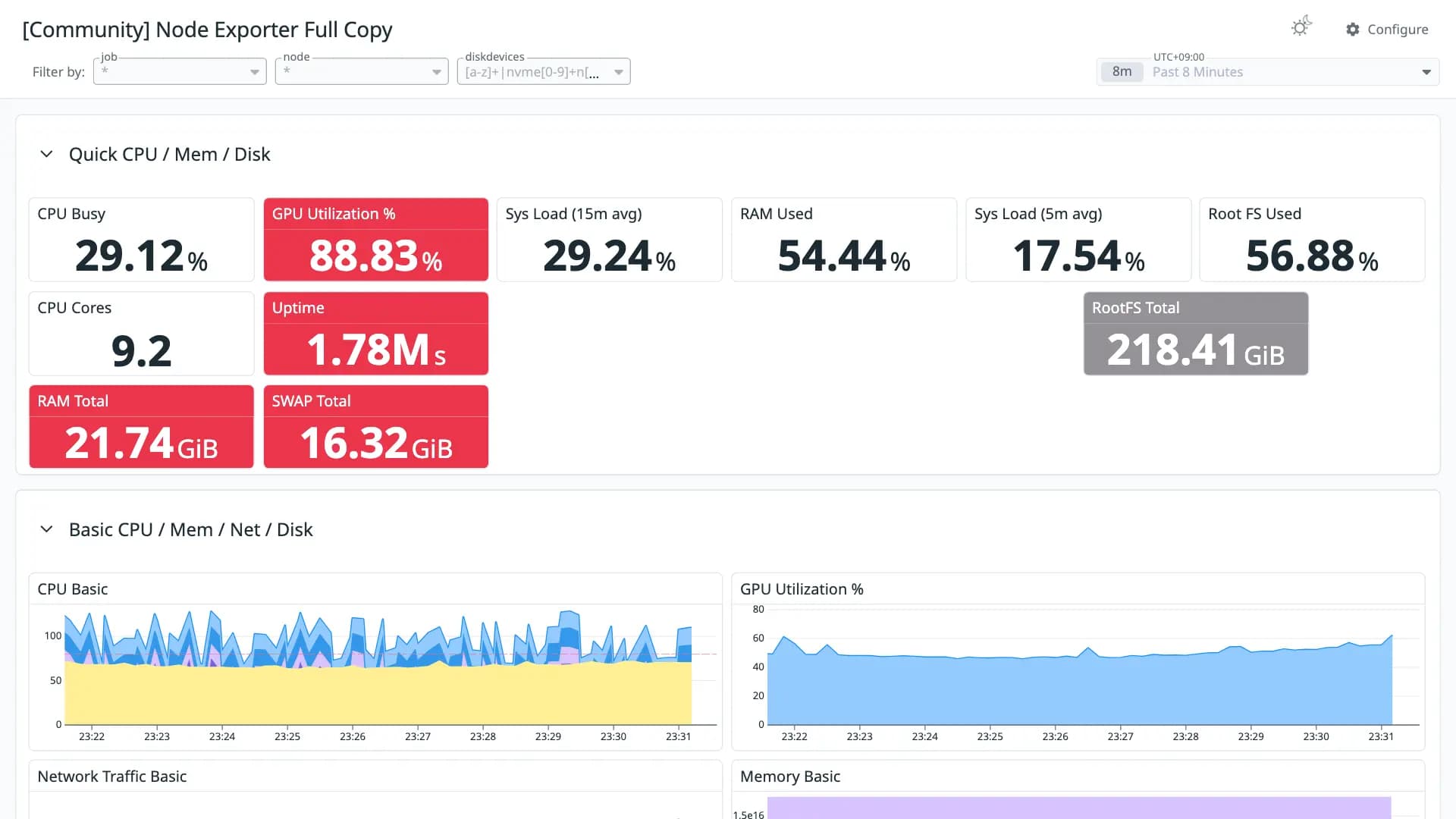Image resolution: width=1456 pixels, height=819 pixels.
Task: Click the CPU Basic panel title
Action: click(x=73, y=589)
